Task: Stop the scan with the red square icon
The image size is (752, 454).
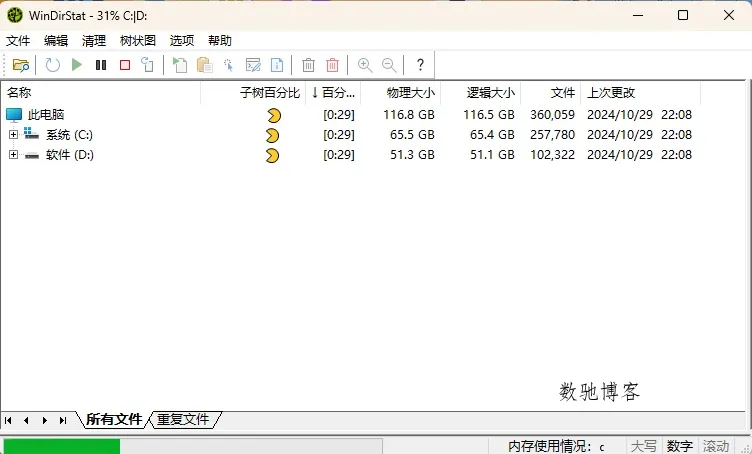Action: (125, 65)
